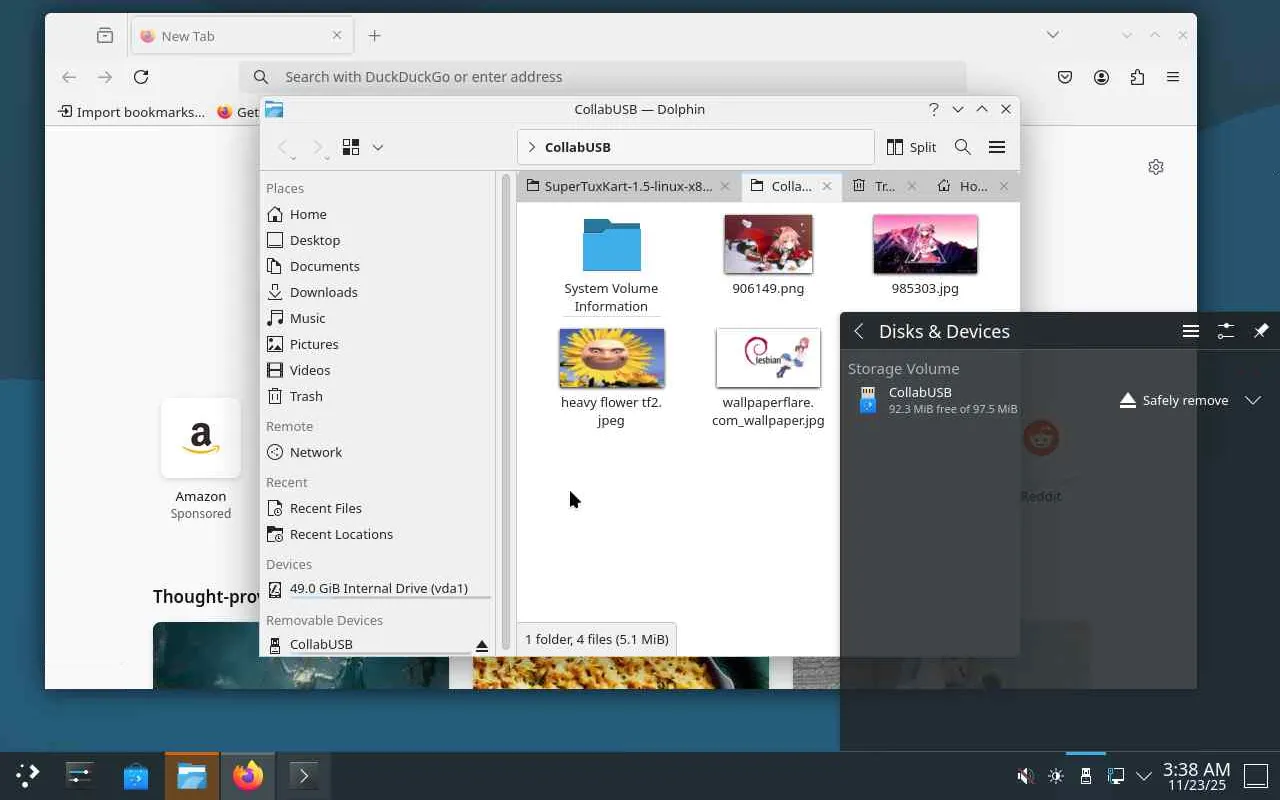Open Dolphin's hamburger menu
Viewport: 1280px width, 800px height.
997,147
